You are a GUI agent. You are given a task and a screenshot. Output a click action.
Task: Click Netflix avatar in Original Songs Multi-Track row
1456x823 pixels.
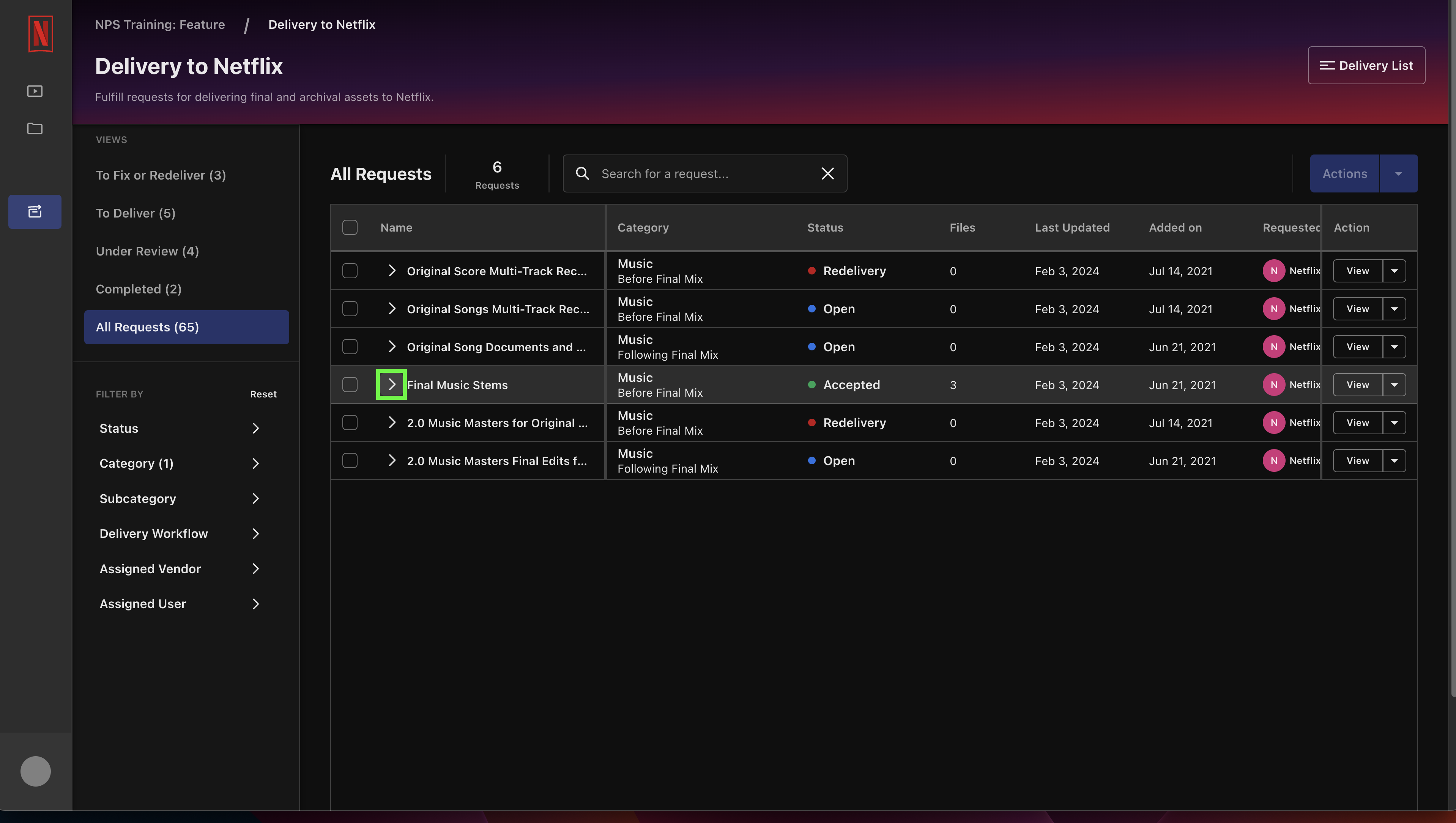pyautogui.click(x=1273, y=309)
